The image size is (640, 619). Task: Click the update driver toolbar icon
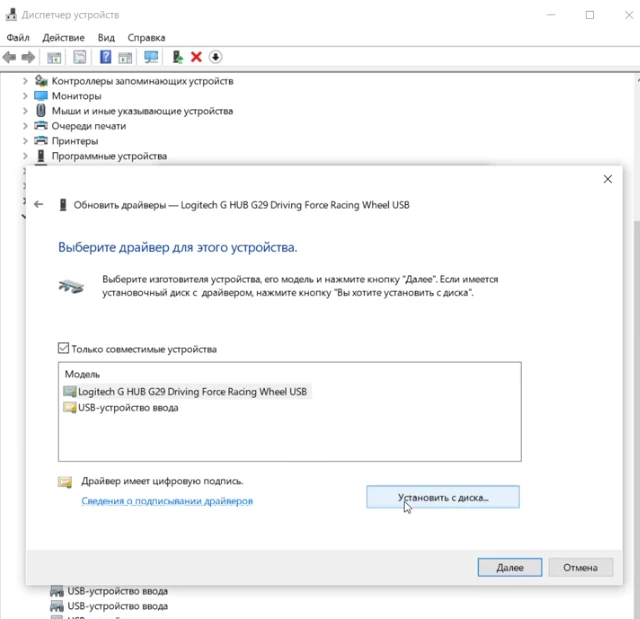click(178, 57)
